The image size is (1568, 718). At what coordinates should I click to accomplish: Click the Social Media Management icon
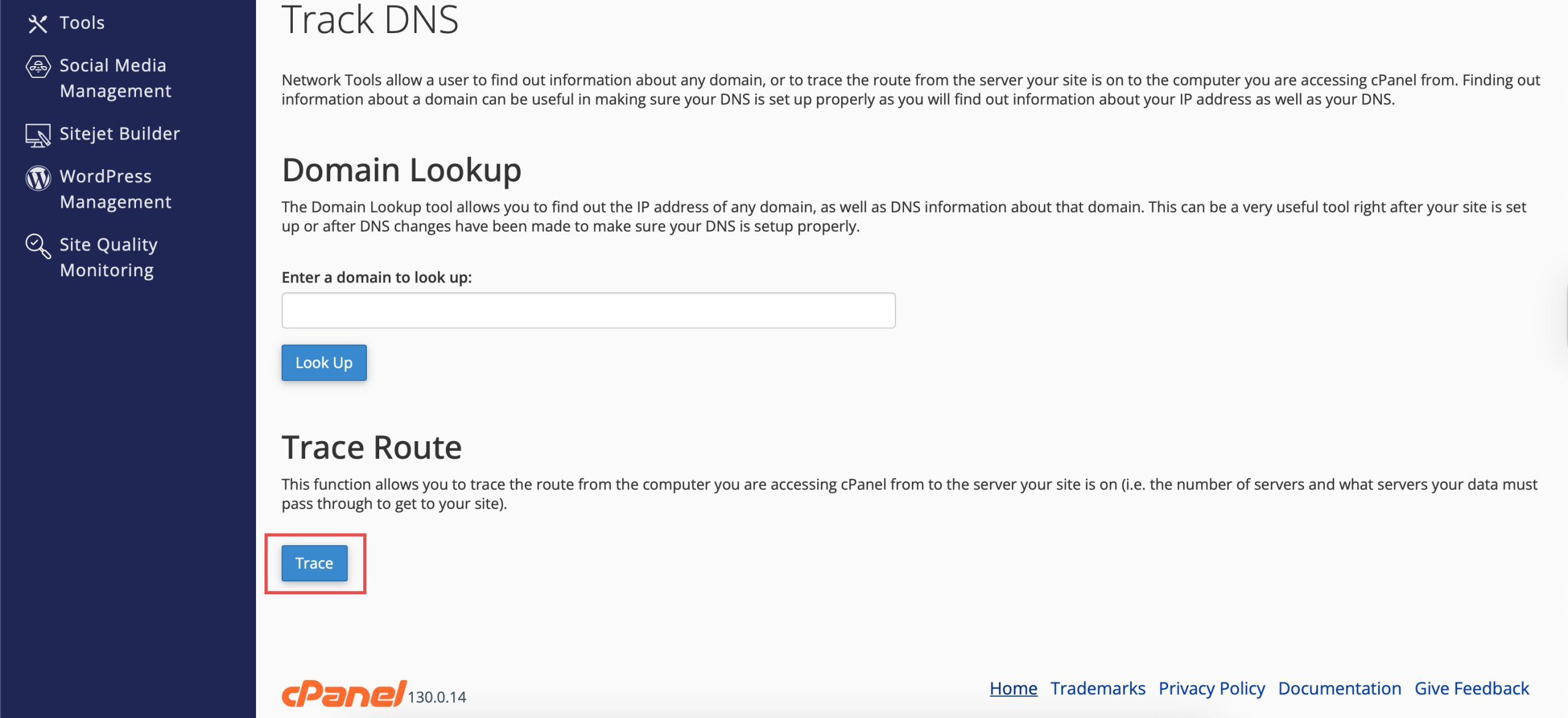pyautogui.click(x=37, y=66)
